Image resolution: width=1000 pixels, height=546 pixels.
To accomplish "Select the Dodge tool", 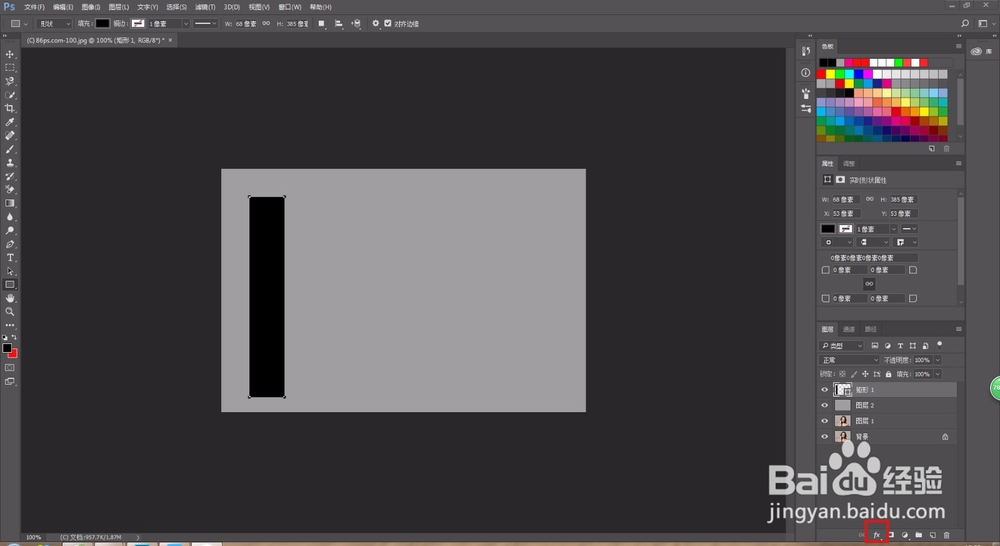I will pyautogui.click(x=10, y=230).
